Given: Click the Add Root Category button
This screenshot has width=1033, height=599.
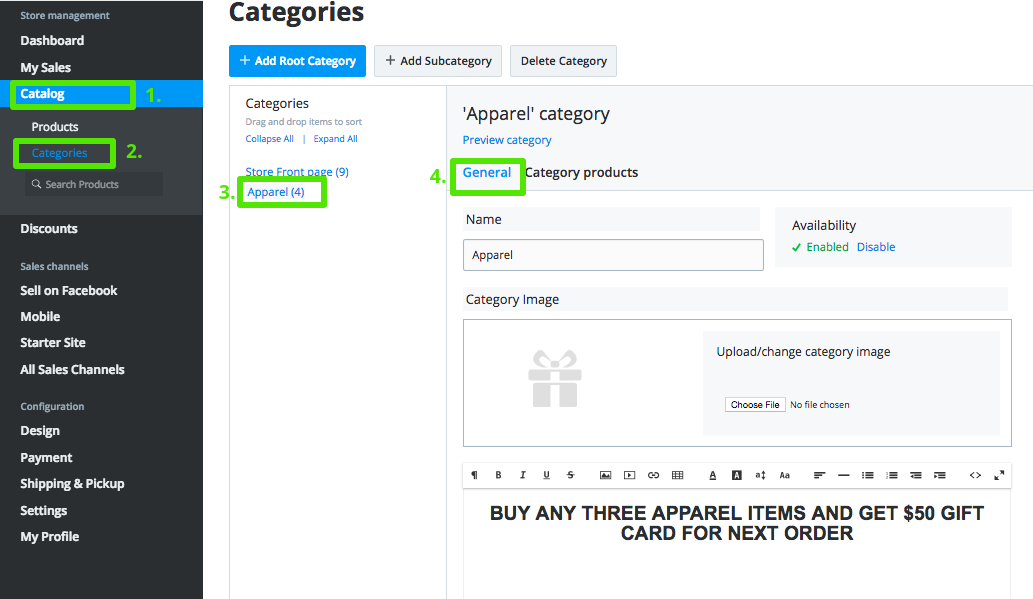Looking at the screenshot, I should [297, 61].
